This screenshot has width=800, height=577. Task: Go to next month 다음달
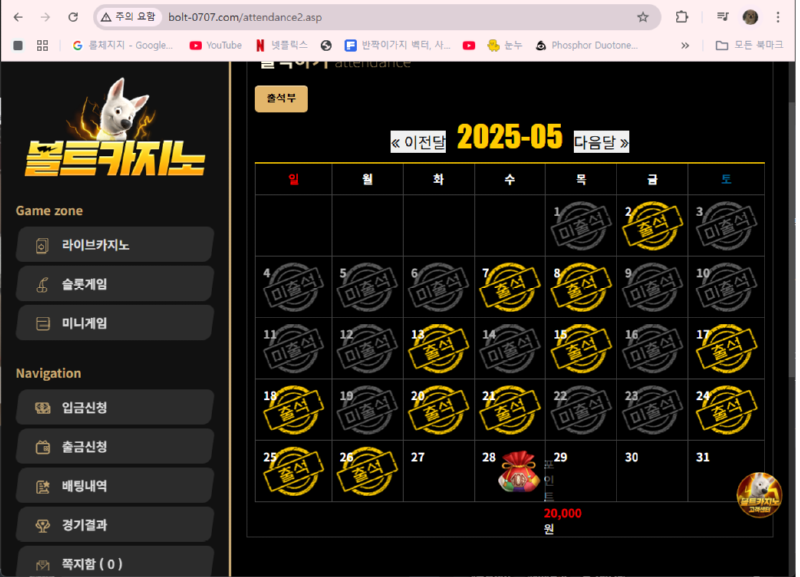[x=601, y=142]
